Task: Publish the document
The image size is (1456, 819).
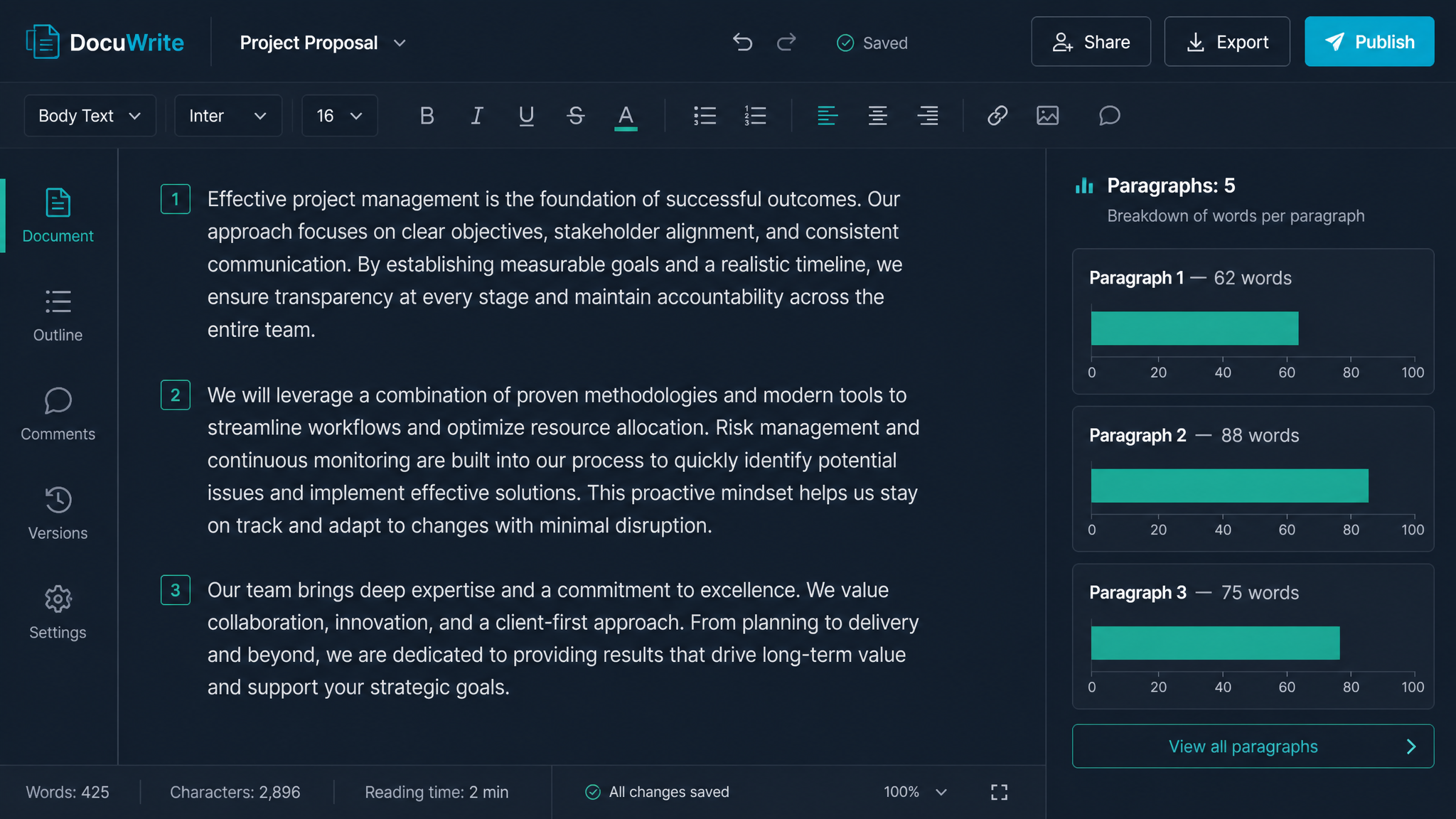Action: pos(1369,42)
